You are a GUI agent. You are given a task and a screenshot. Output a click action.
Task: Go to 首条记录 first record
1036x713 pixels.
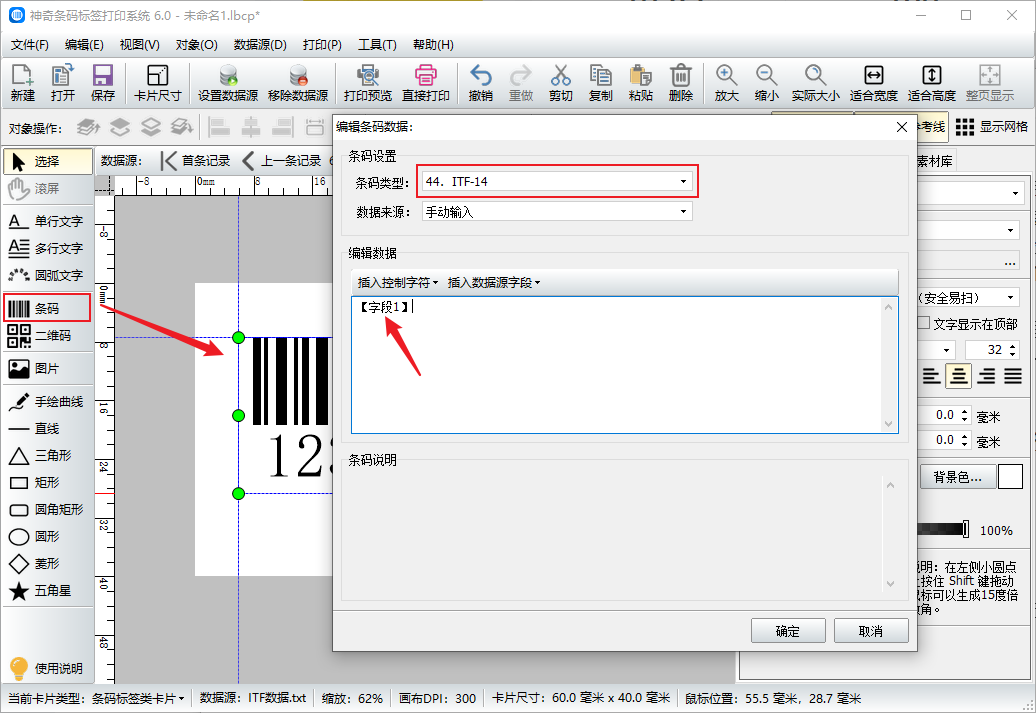point(196,161)
